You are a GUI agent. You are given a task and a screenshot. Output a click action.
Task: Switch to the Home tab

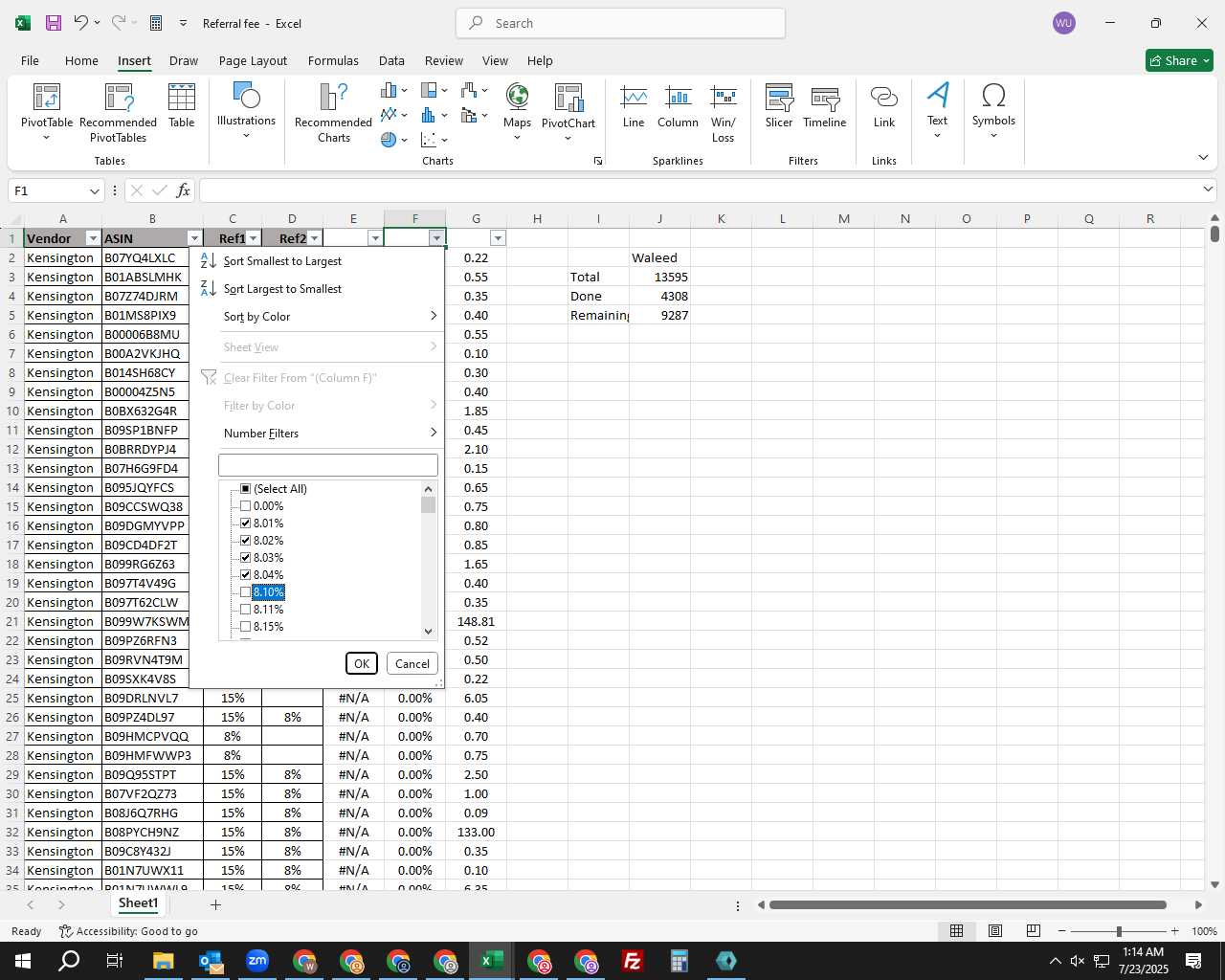(x=81, y=60)
